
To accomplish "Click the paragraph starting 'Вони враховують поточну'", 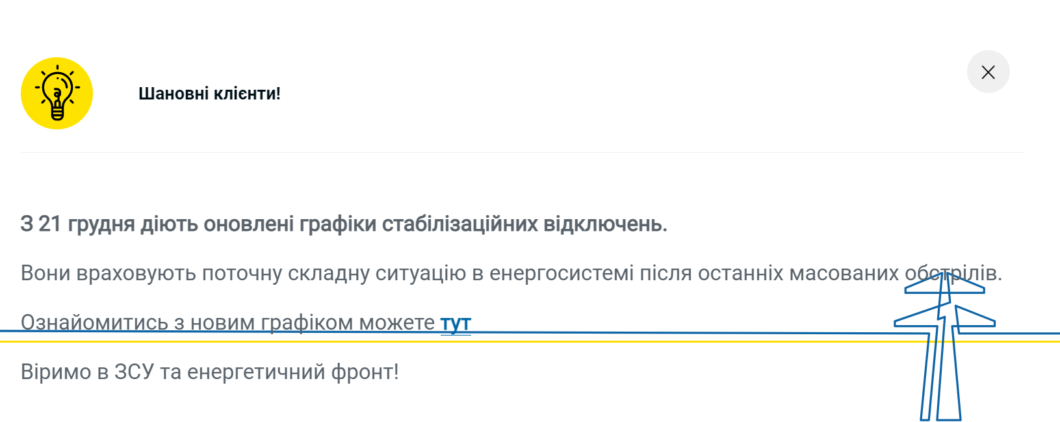I will pyautogui.click(x=511, y=274).
